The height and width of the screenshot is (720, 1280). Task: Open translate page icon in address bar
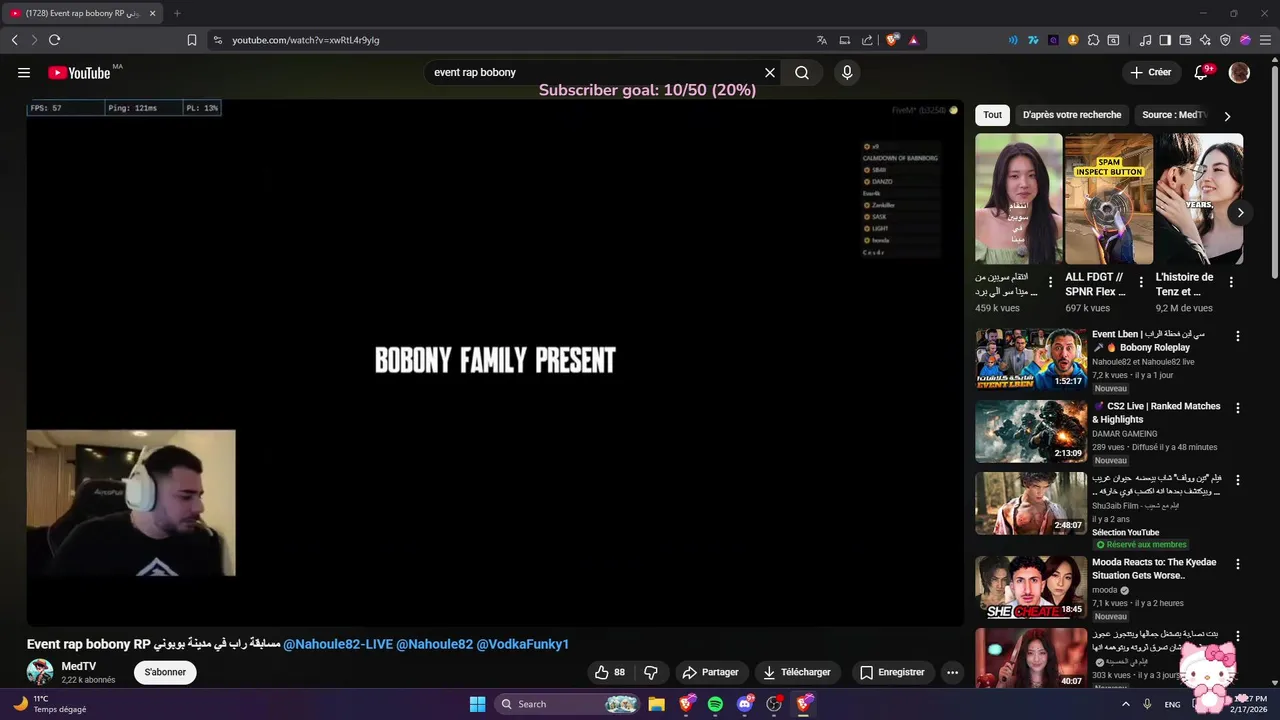click(822, 40)
